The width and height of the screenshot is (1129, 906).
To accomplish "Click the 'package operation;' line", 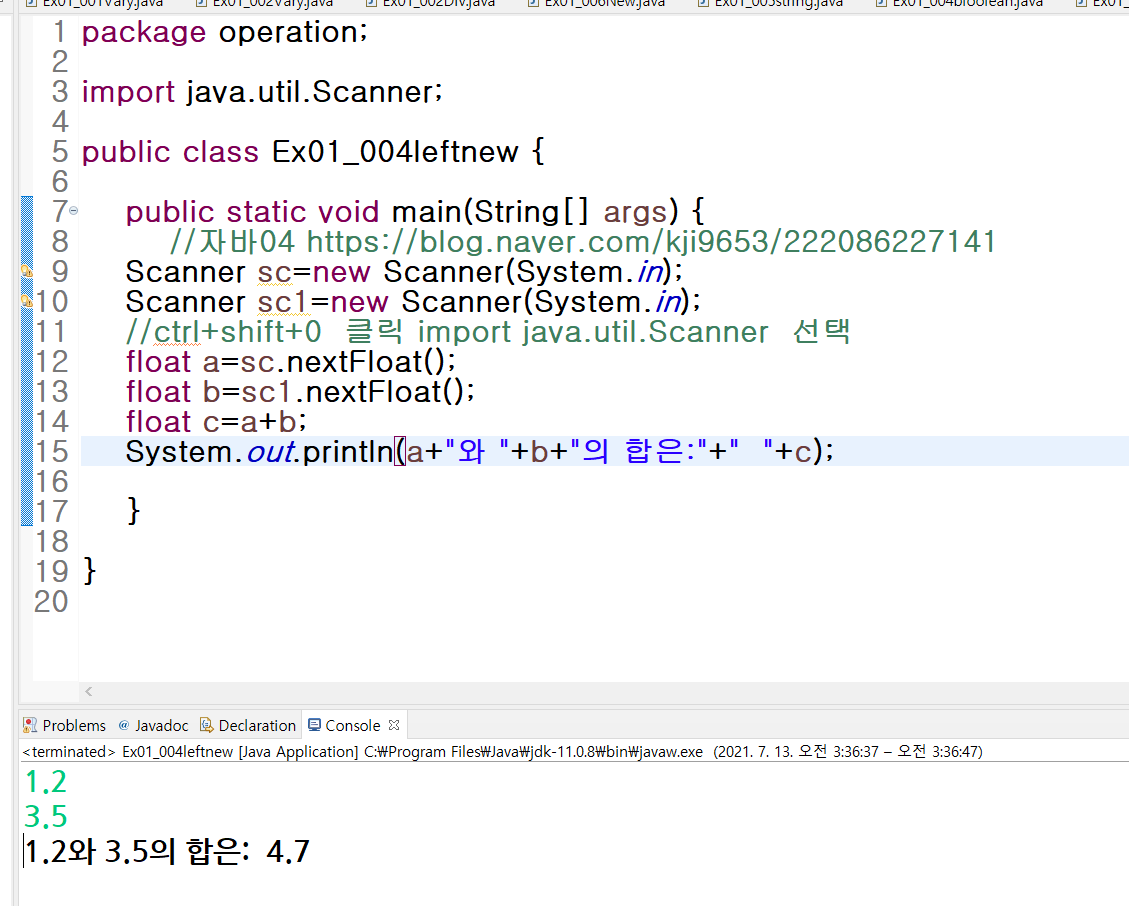I will point(224,32).
